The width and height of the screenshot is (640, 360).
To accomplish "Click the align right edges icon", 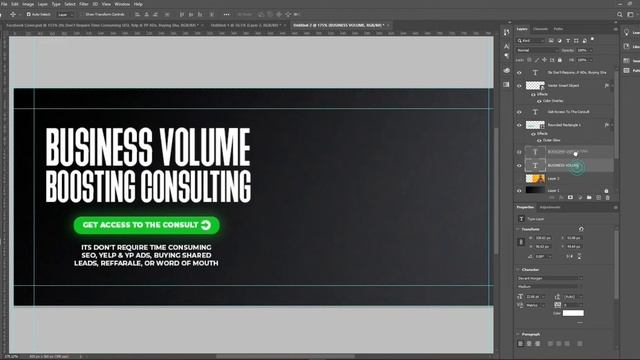I will (x=156, y=14).
